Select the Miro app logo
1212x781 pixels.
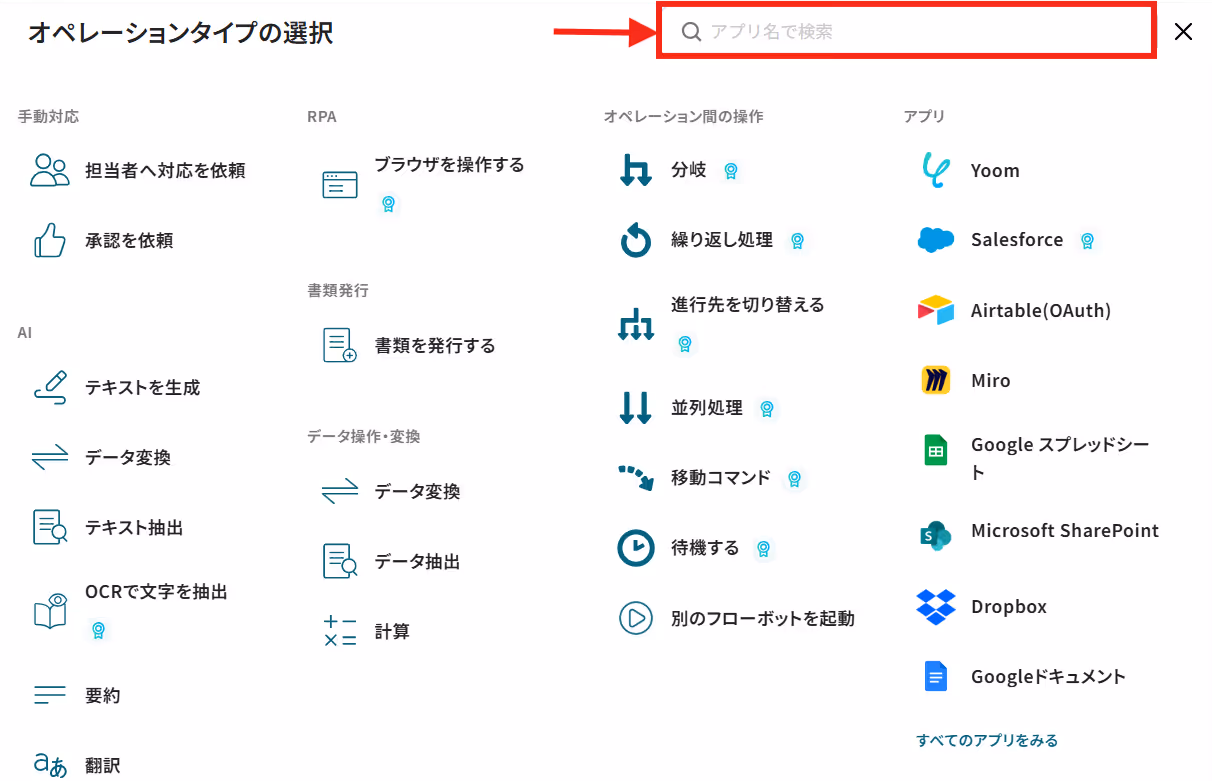click(936, 381)
